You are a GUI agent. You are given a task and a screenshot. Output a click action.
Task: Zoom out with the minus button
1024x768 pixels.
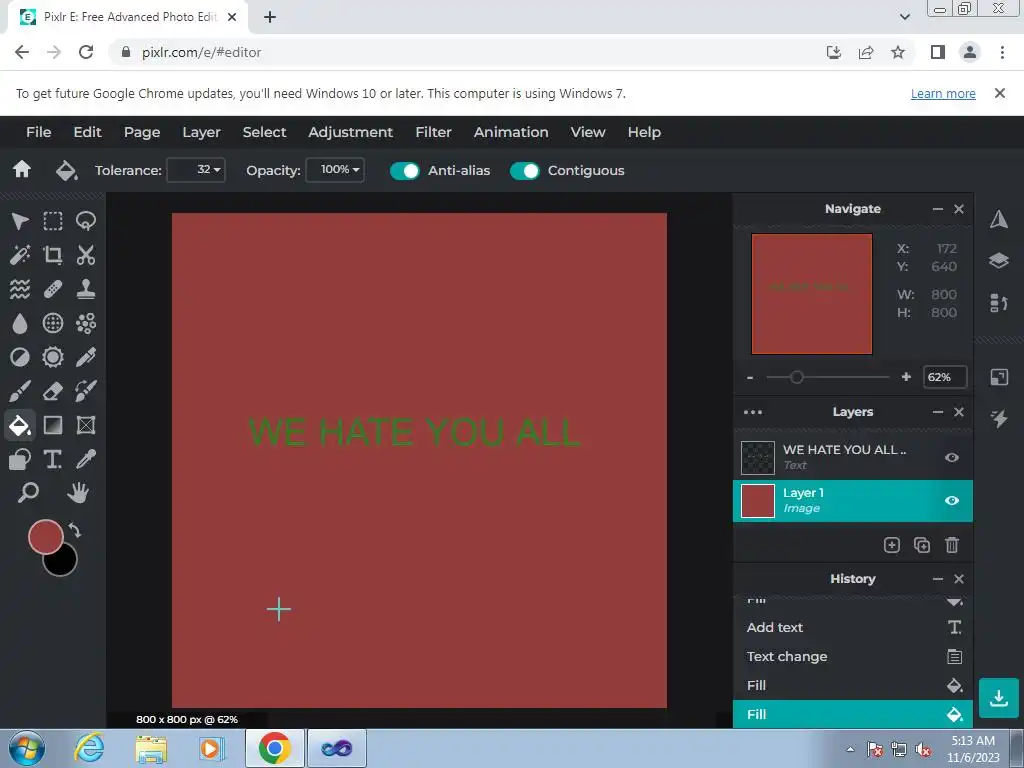750,377
